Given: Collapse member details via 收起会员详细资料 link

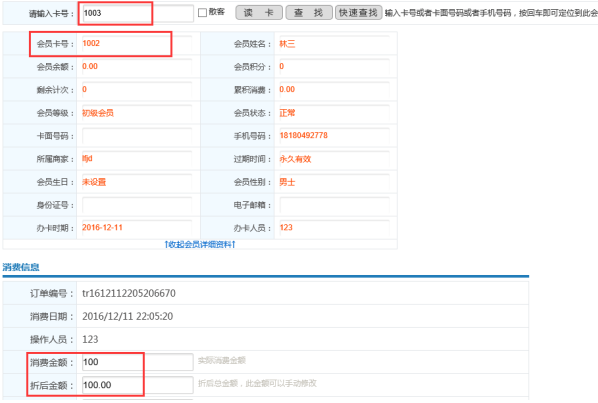Looking at the screenshot, I should coord(200,244).
